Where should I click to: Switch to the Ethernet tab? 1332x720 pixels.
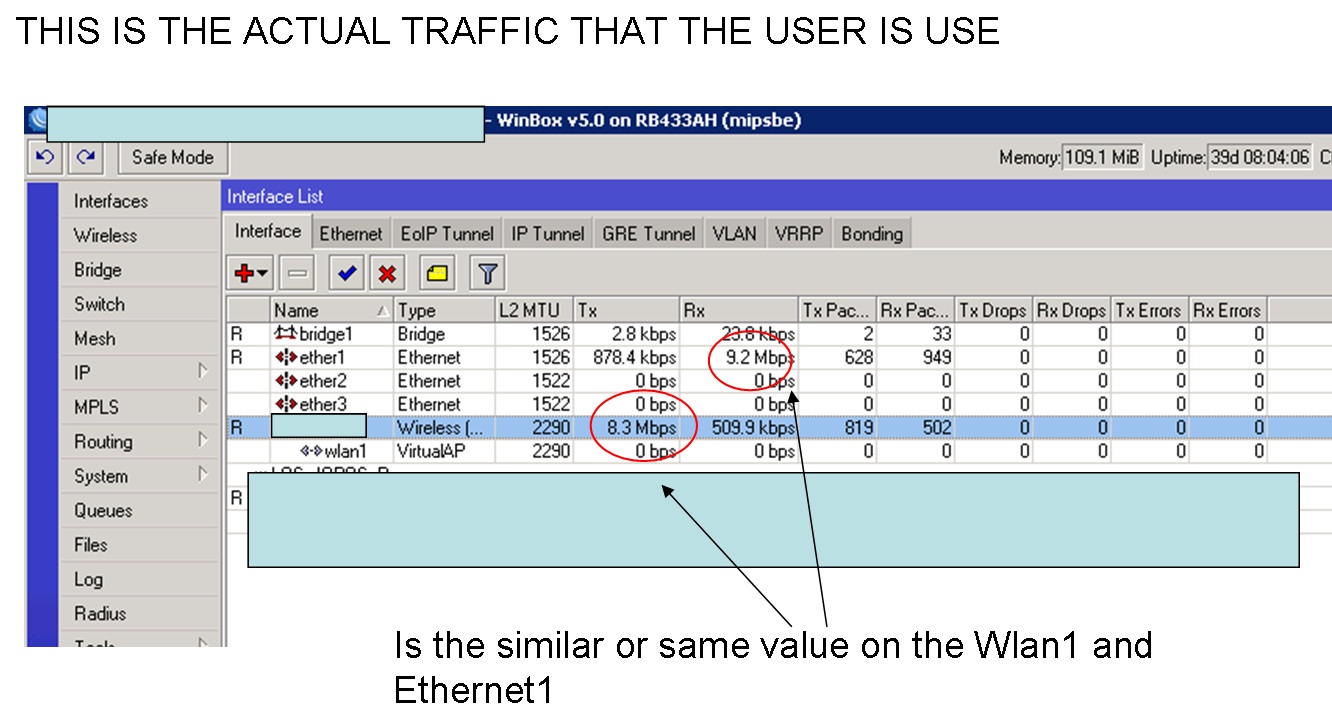(x=351, y=234)
